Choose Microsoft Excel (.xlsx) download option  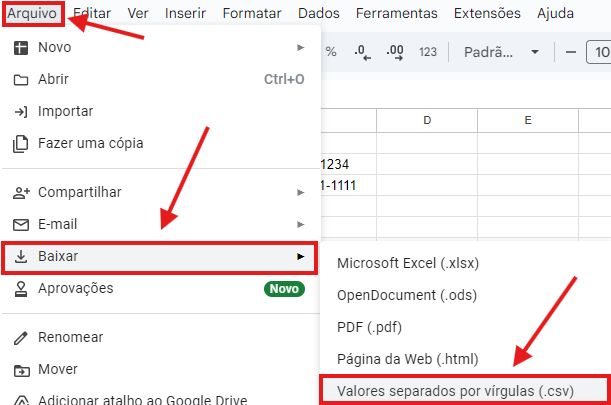[x=405, y=263]
